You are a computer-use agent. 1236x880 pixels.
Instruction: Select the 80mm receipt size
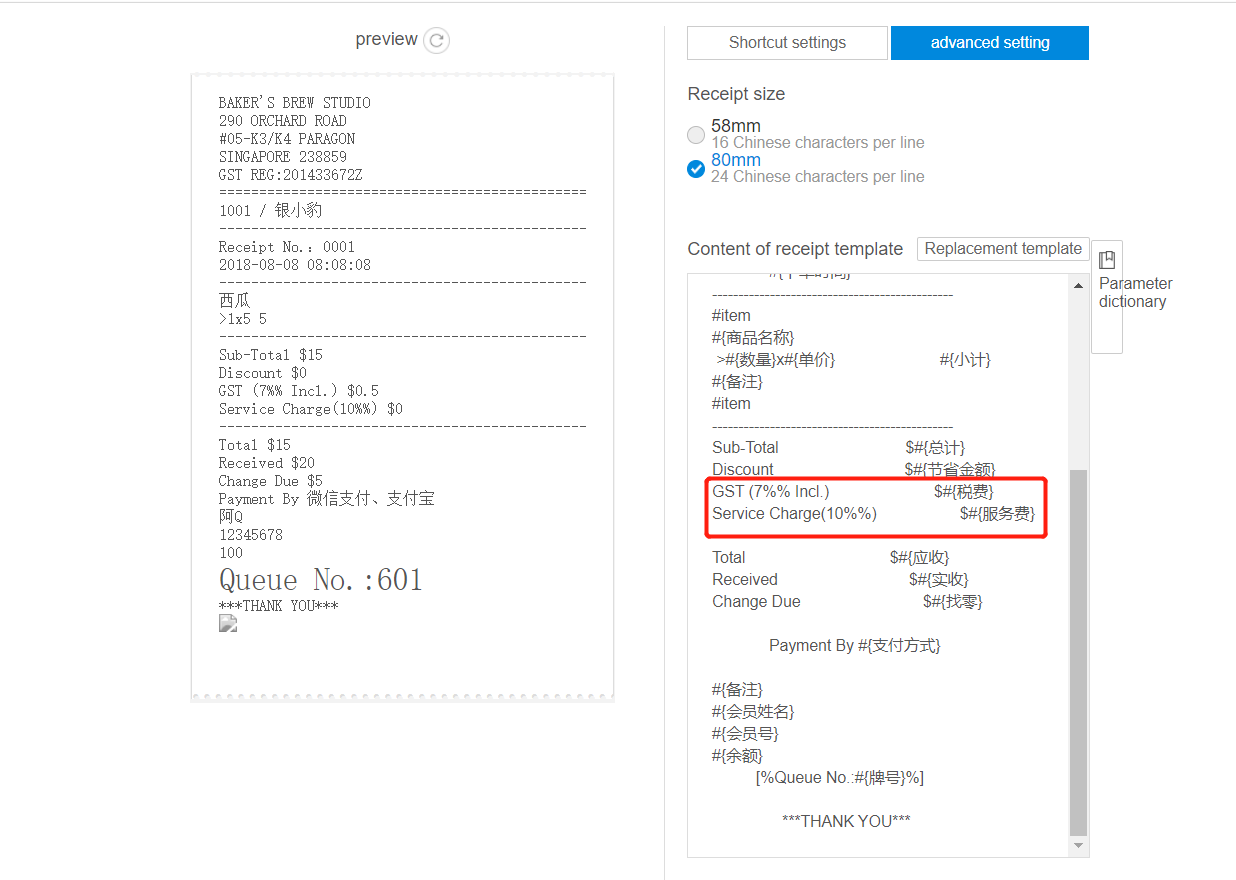click(x=696, y=169)
